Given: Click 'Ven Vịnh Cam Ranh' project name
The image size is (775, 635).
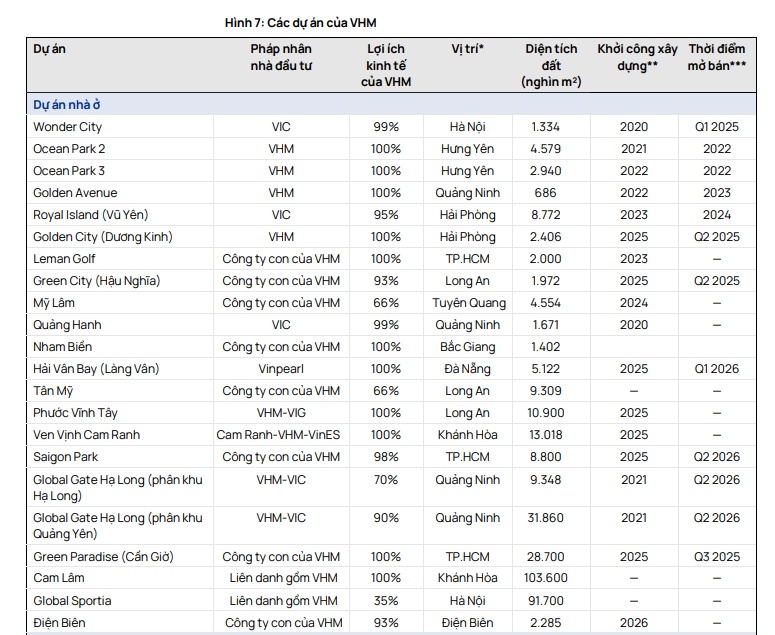Looking at the screenshot, I should pyautogui.click(x=86, y=435).
